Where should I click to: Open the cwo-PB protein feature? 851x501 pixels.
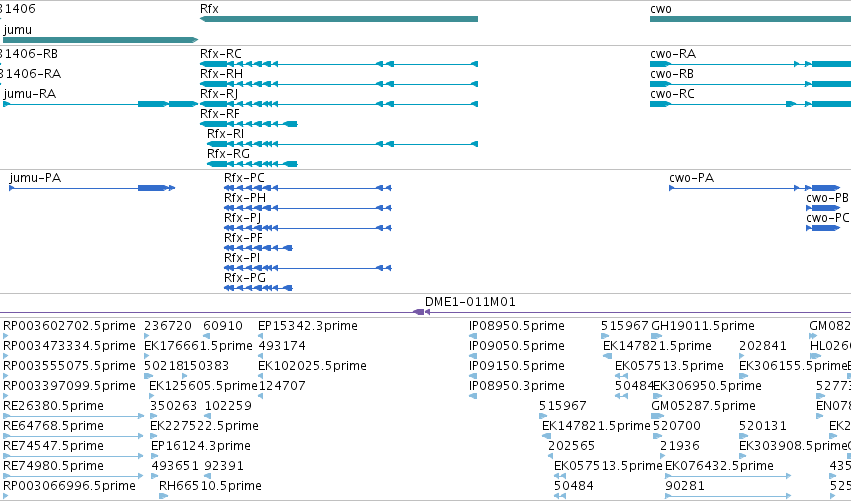coord(823,208)
